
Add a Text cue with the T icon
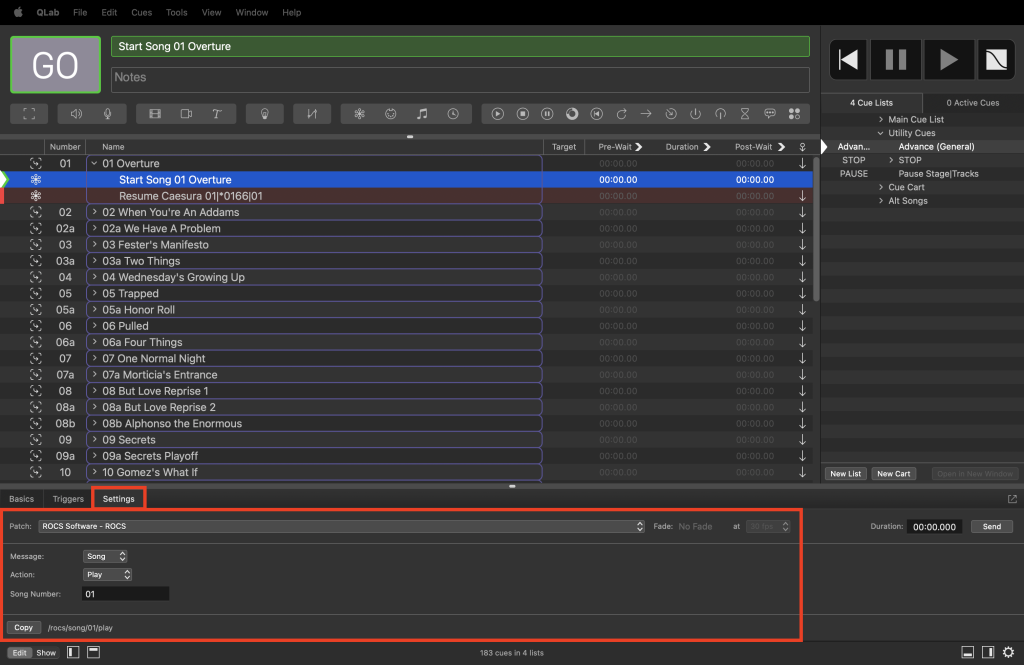click(x=217, y=114)
